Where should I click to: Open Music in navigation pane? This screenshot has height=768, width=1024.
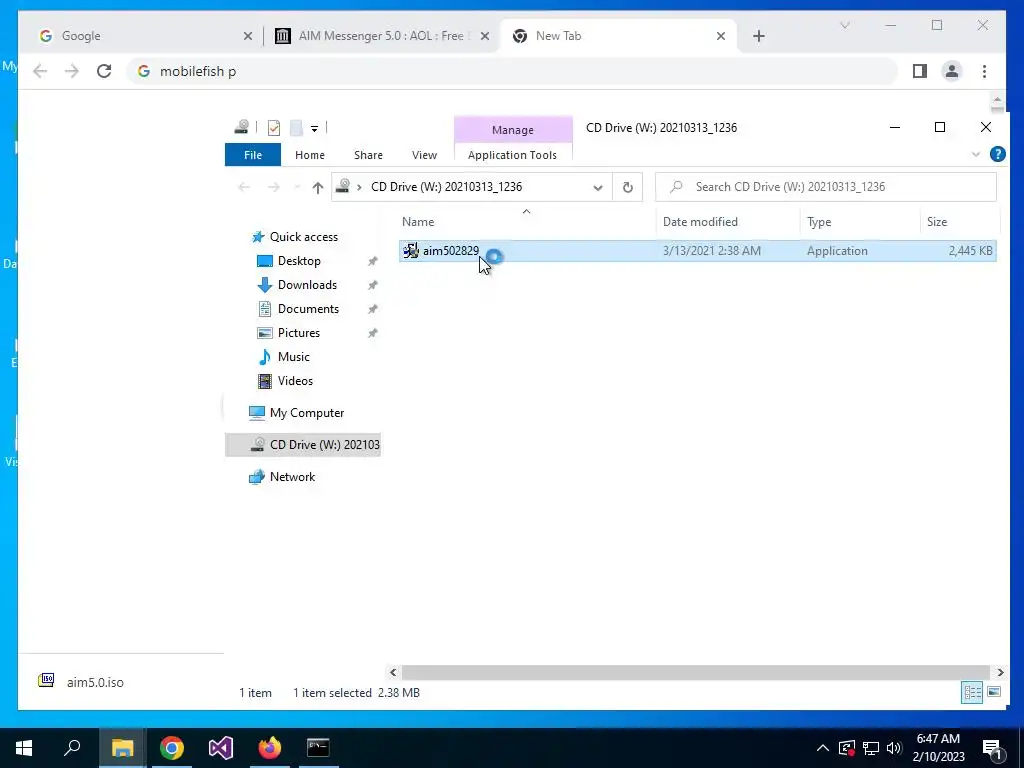coord(293,357)
